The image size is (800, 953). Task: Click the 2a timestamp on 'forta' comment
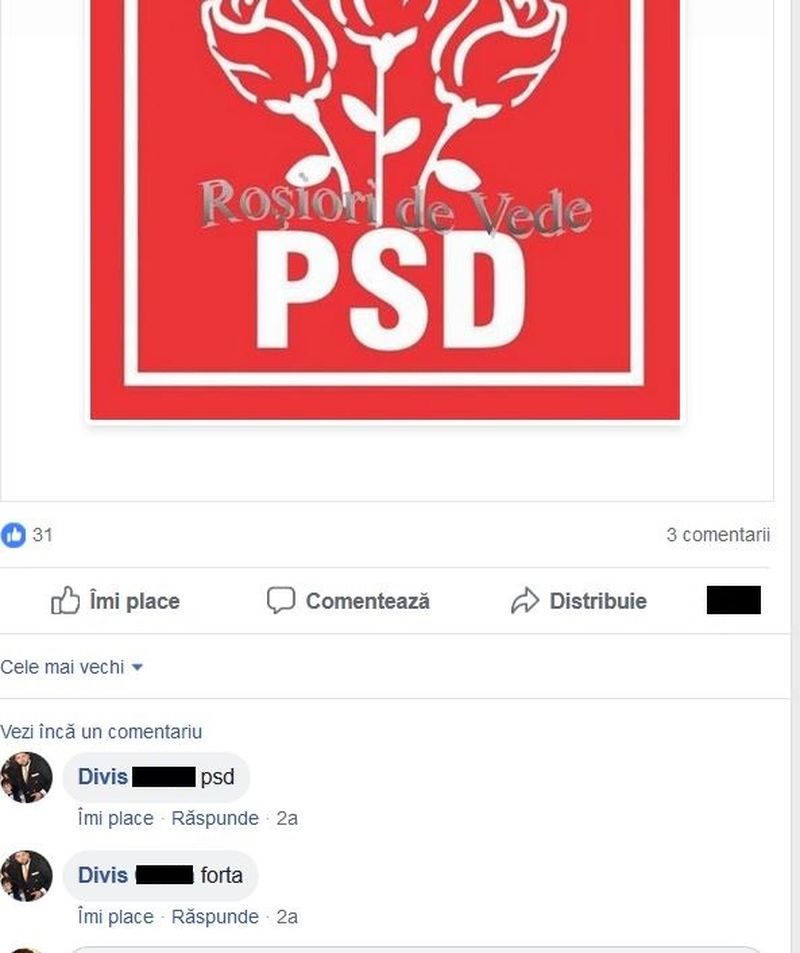click(287, 917)
